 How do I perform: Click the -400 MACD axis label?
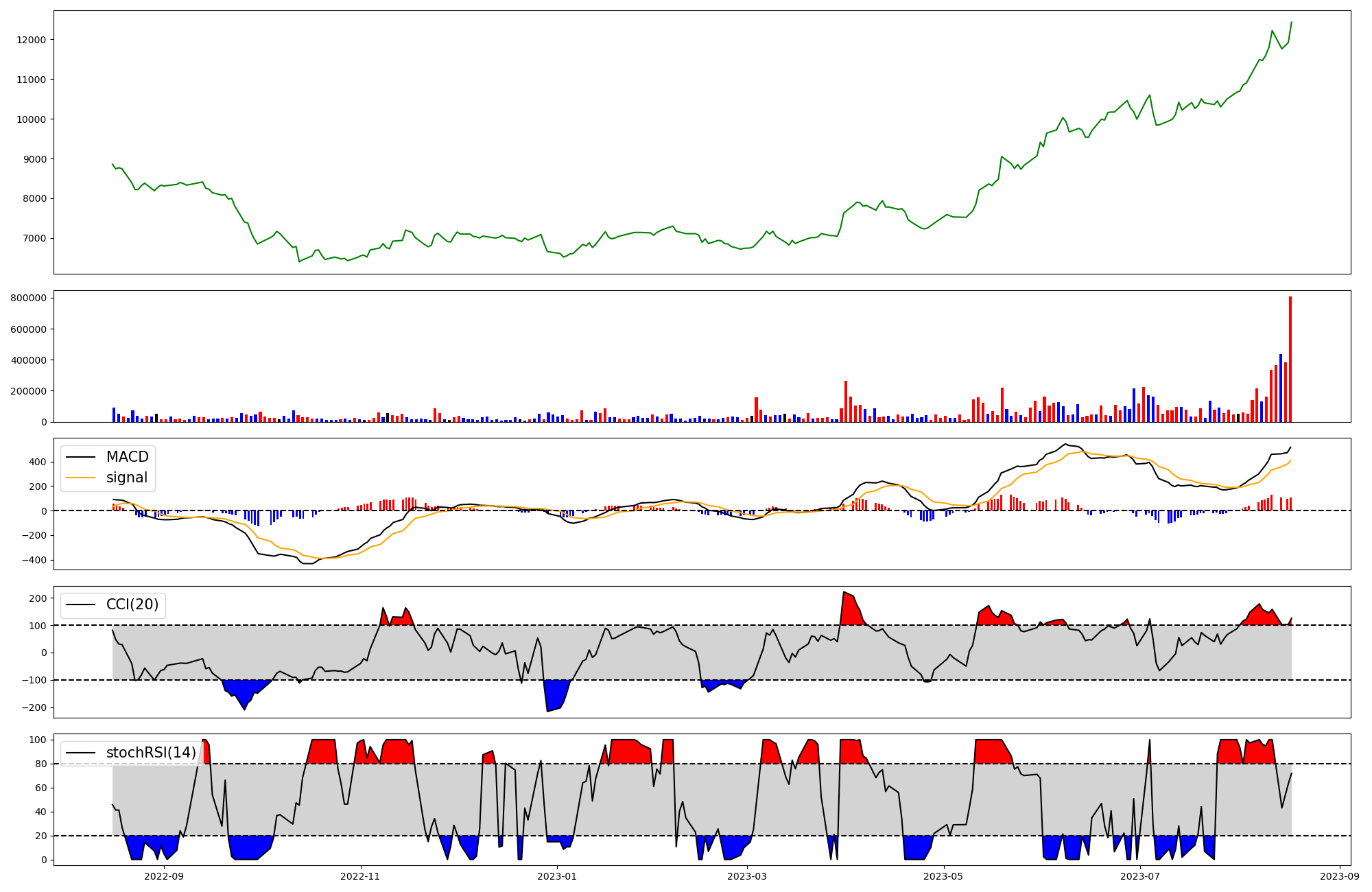point(33,560)
